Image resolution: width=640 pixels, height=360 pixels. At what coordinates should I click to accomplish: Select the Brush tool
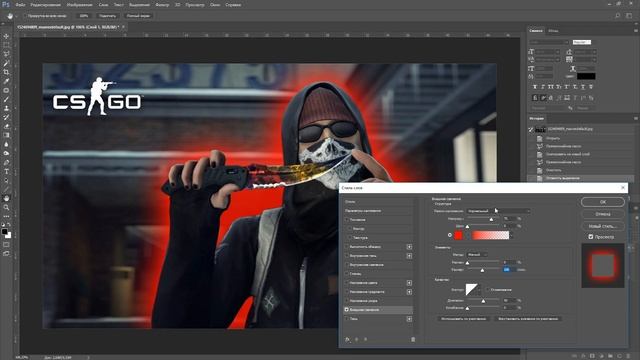(x=6, y=99)
